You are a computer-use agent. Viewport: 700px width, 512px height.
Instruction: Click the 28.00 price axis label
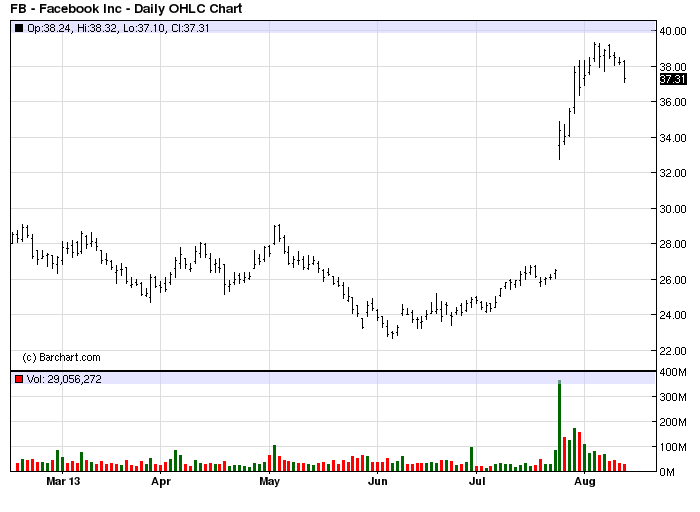coord(673,244)
